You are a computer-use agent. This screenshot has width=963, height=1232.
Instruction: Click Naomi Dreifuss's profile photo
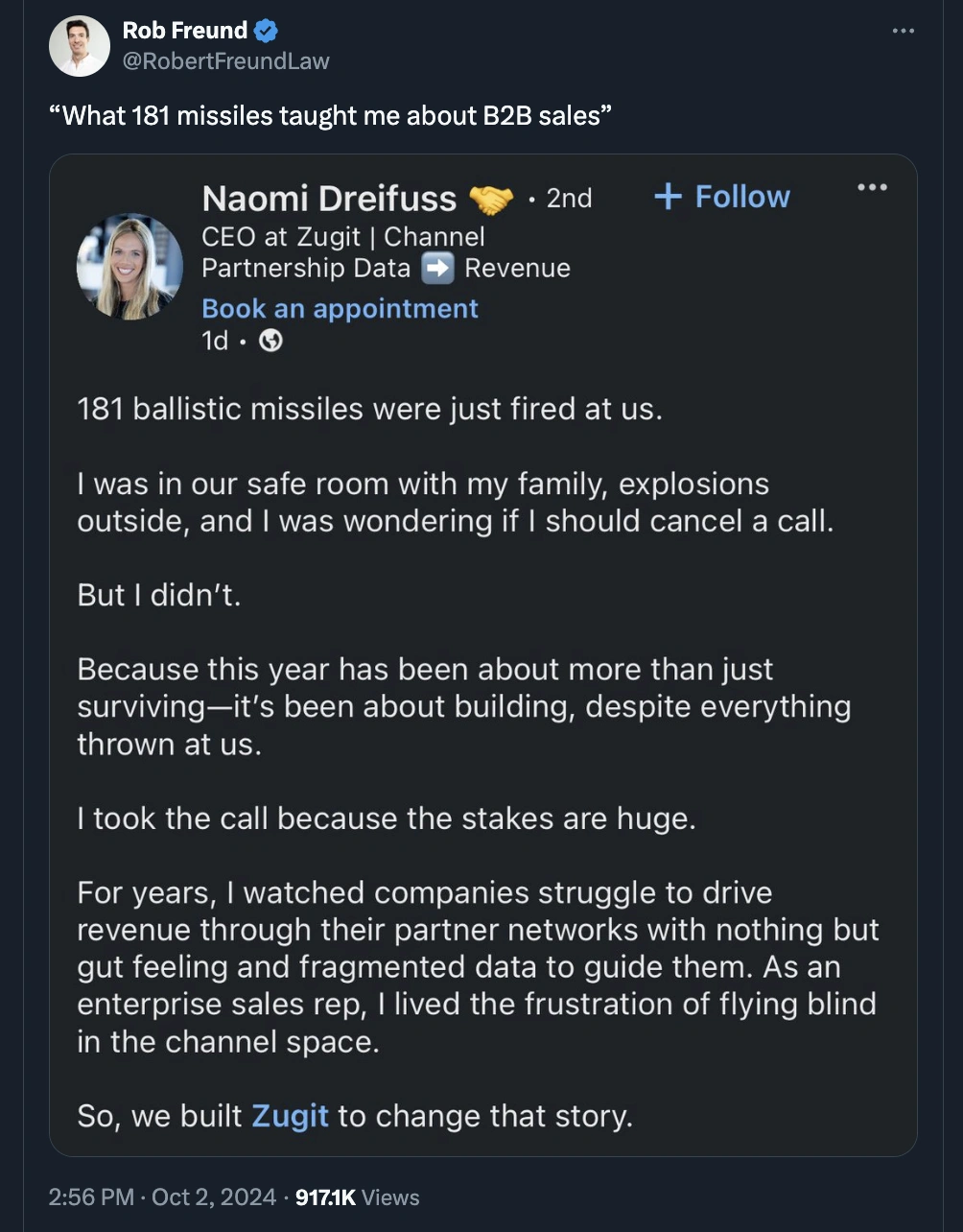[x=129, y=266]
